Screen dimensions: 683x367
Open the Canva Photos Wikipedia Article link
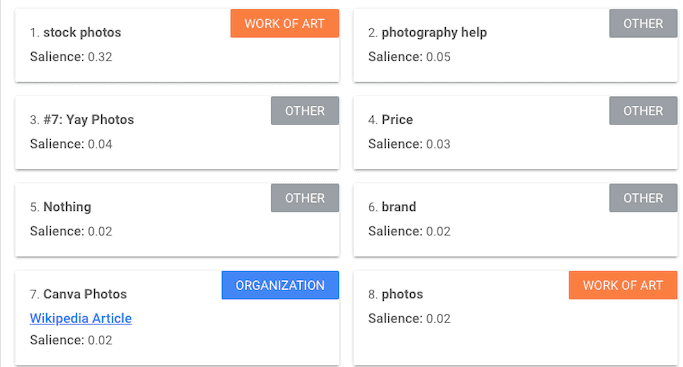point(81,318)
